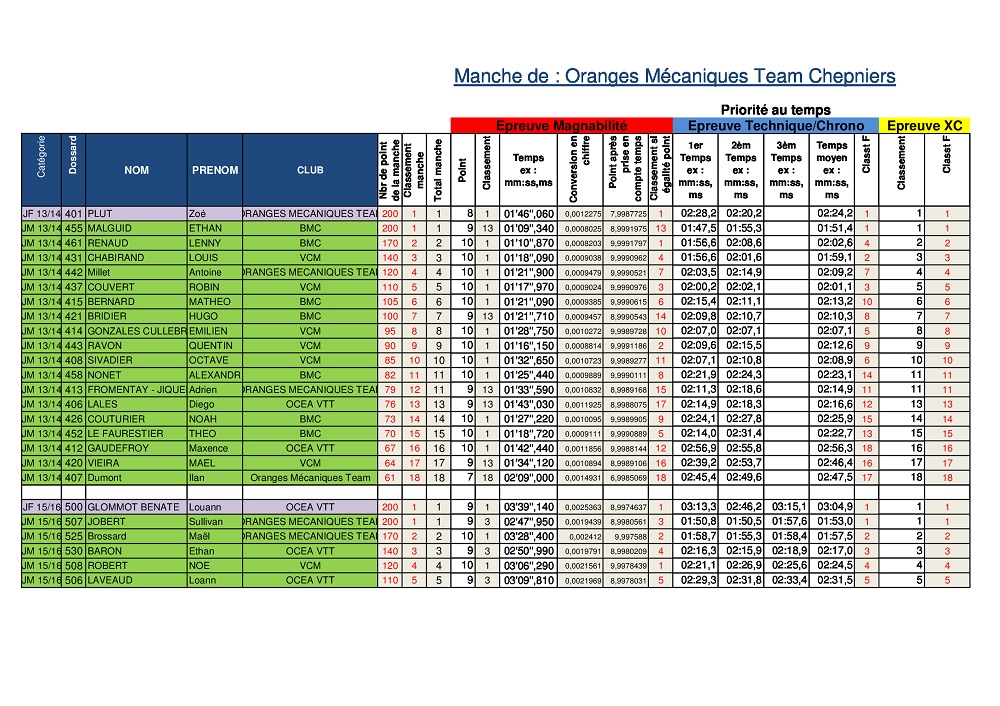Select the '3èm Temps' column header
Screen dimensions: 1000x706
click(x=786, y=170)
